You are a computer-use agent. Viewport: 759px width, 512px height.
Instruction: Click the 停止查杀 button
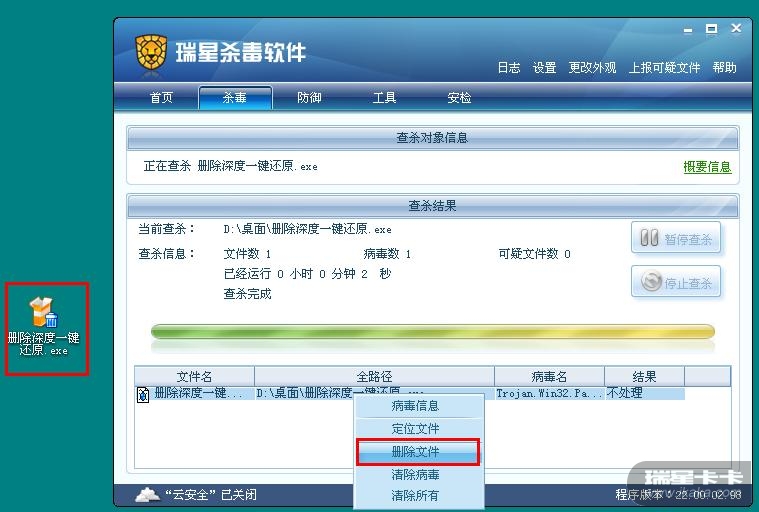pyautogui.click(x=676, y=281)
